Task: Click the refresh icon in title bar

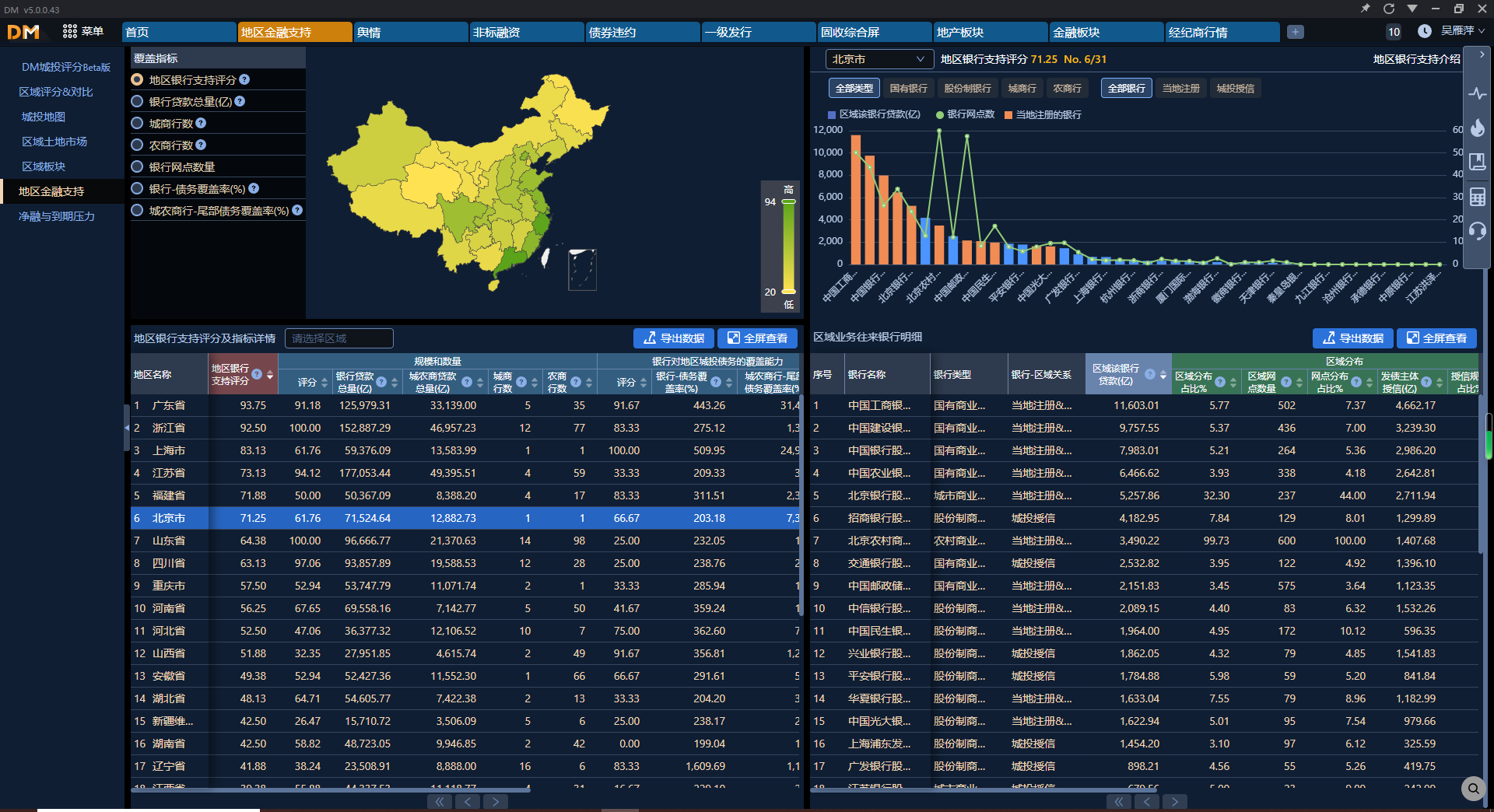Action: [x=1388, y=9]
